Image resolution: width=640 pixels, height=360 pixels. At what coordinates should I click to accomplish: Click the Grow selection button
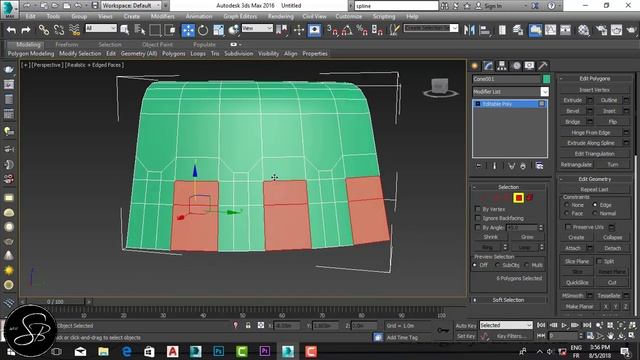(x=527, y=237)
